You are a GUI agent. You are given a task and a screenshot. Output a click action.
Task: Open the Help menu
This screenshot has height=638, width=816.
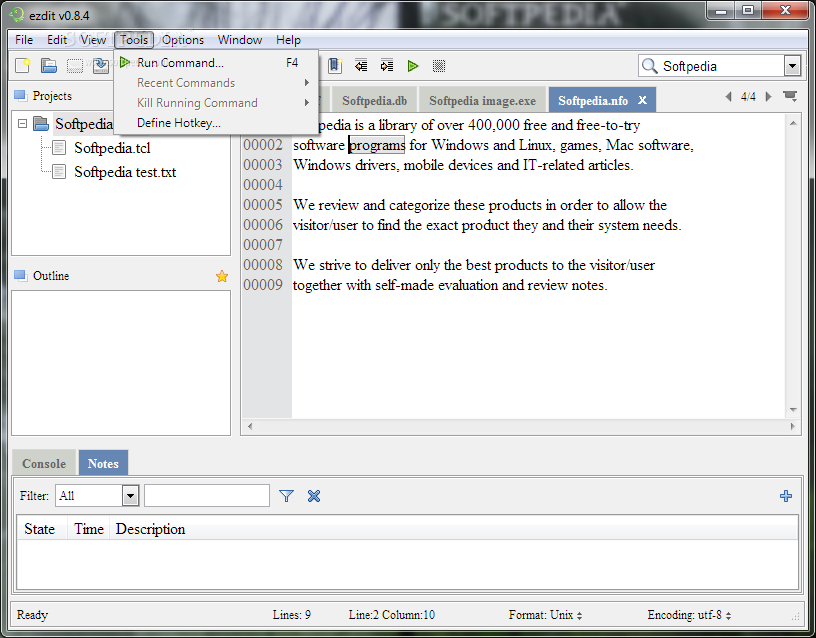coord(288,40)
